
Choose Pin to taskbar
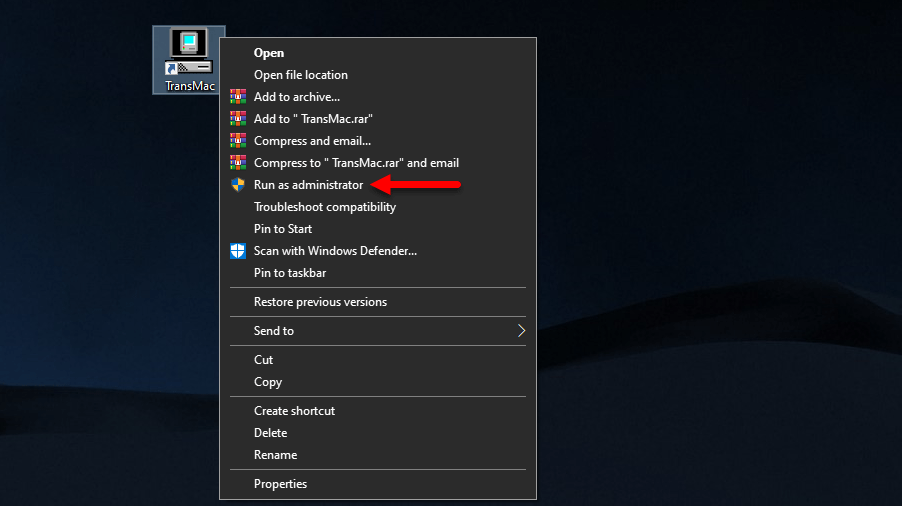coord(378,273)
